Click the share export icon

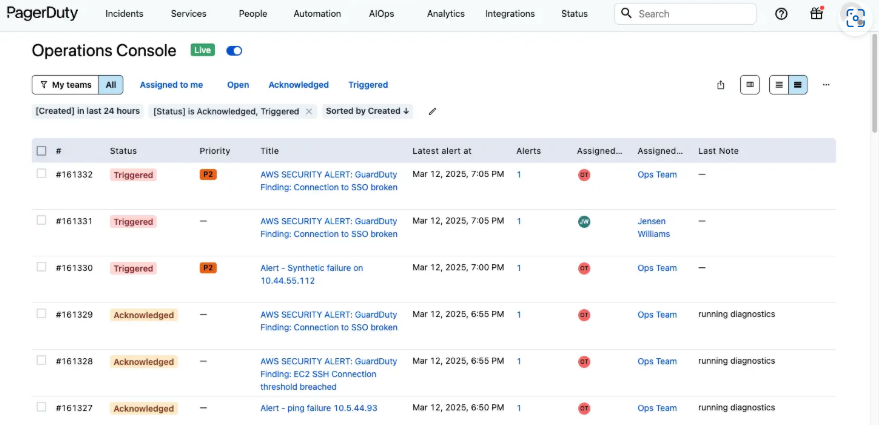click(720, 85)
